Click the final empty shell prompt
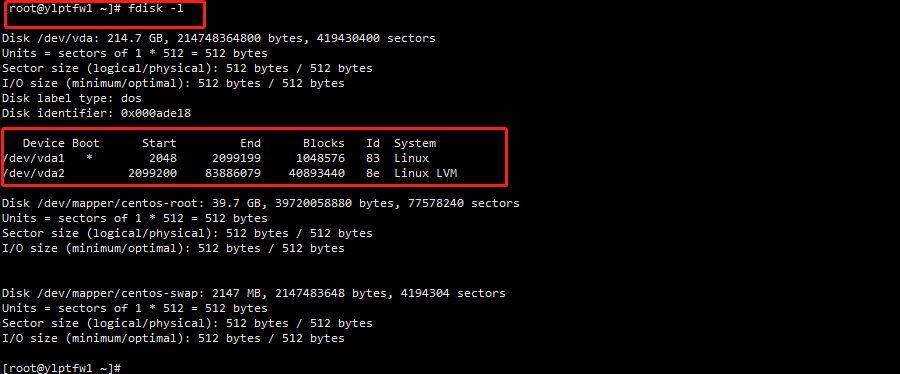Image resolution: width=900 pixels, height=374 pixels. click(x=61, y=368)
